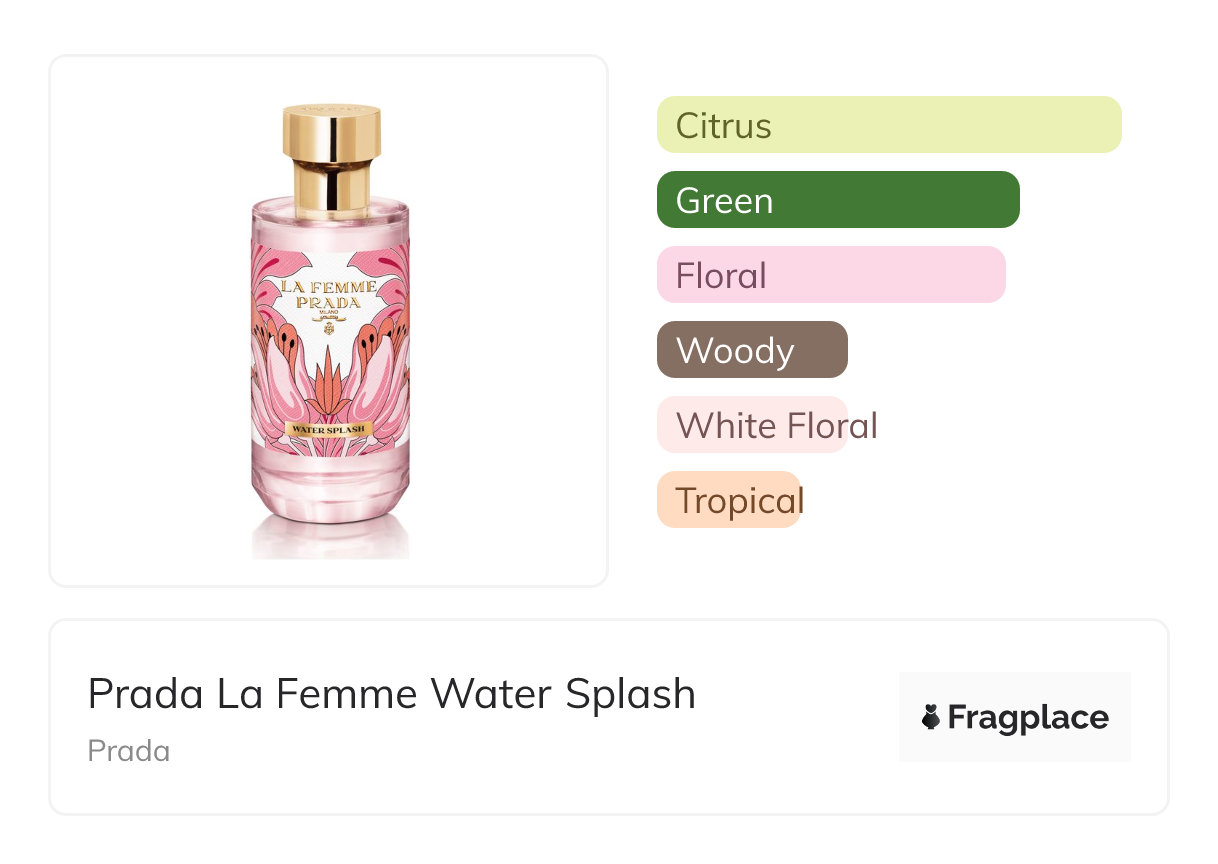Click the gold neck collar below the cap

click(x=330, y=188)
